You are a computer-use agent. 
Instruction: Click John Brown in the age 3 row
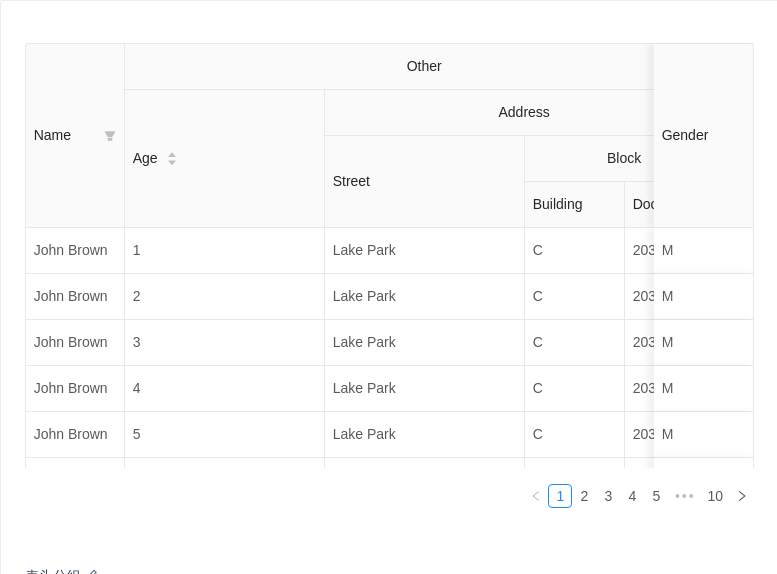[70, 343]
